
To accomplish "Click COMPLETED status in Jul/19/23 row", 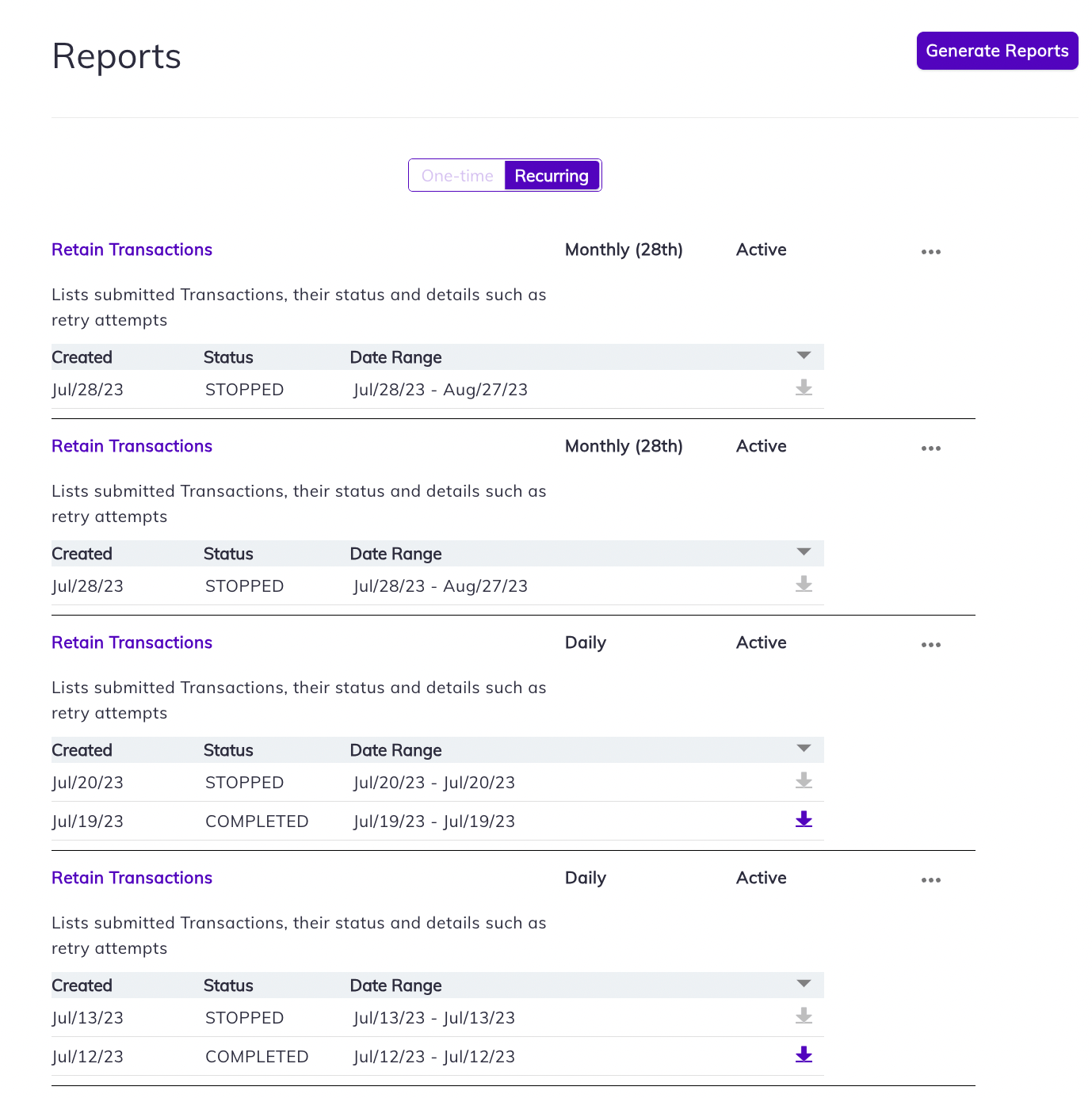I will (257, 822).
